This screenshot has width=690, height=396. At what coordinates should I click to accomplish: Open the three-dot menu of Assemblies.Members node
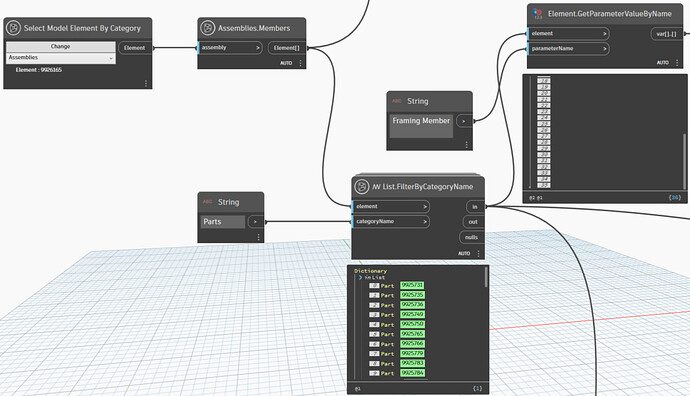tap(301, 63)
